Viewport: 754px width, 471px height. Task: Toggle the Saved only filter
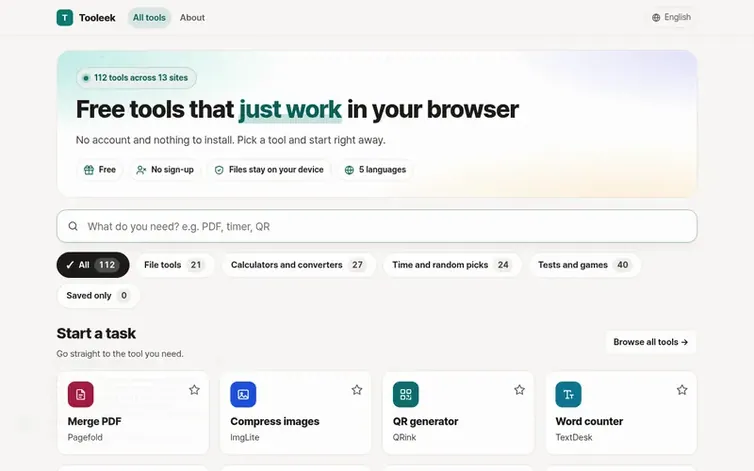98,295
